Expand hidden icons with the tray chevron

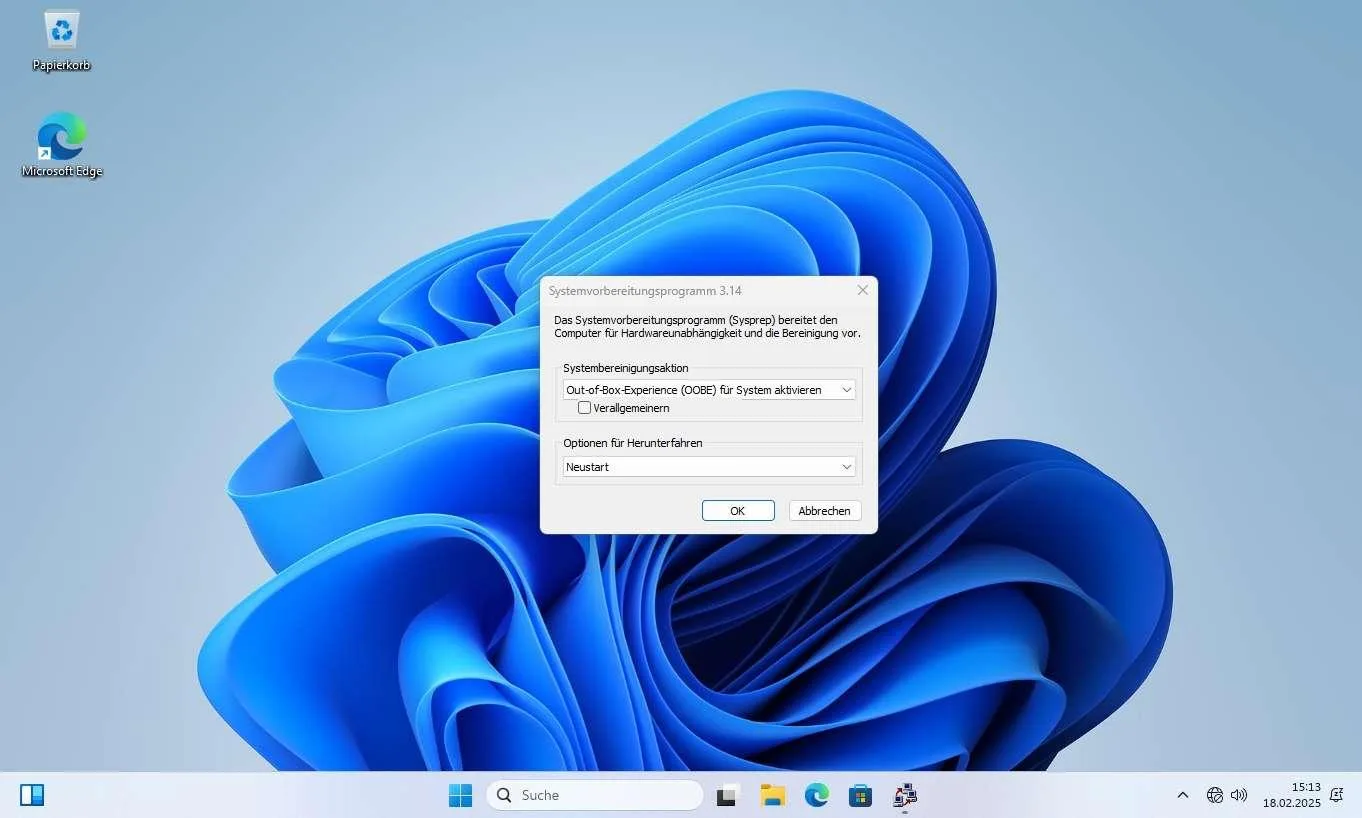1182,795
